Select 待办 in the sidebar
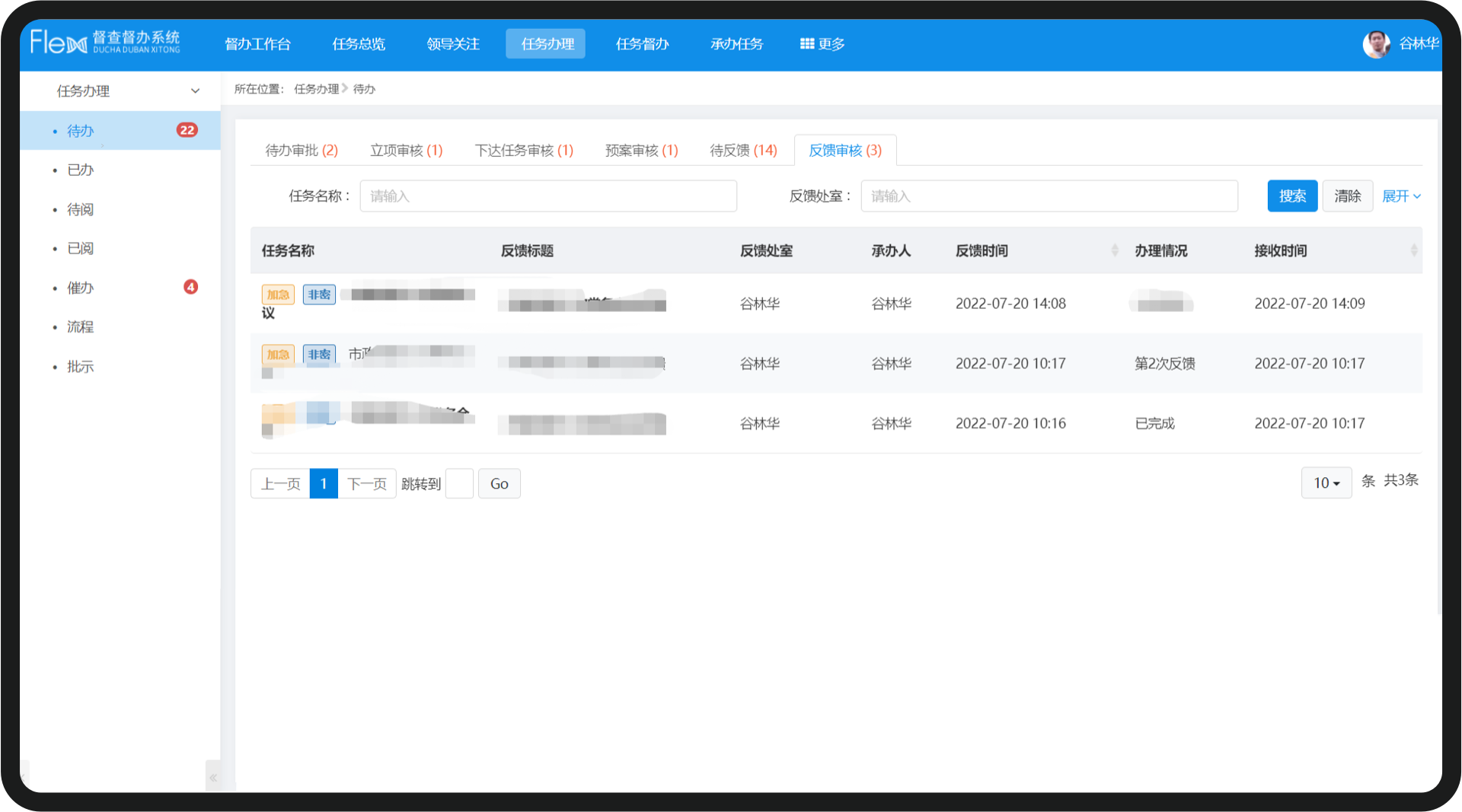 [120, 131]
